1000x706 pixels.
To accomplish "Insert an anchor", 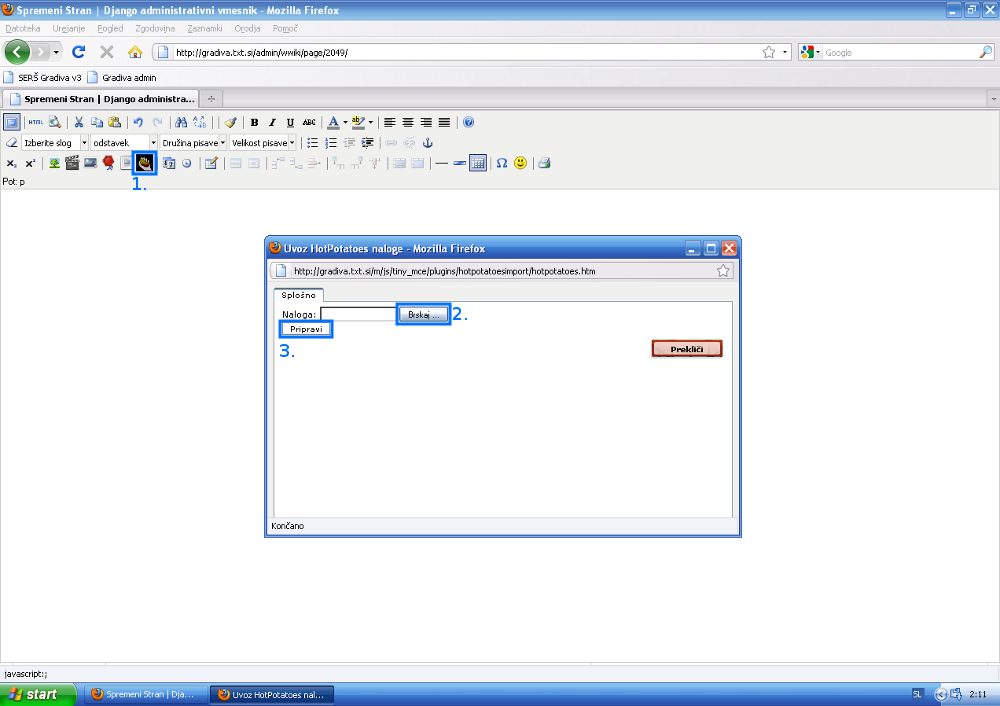I will [x=428, y=143].
